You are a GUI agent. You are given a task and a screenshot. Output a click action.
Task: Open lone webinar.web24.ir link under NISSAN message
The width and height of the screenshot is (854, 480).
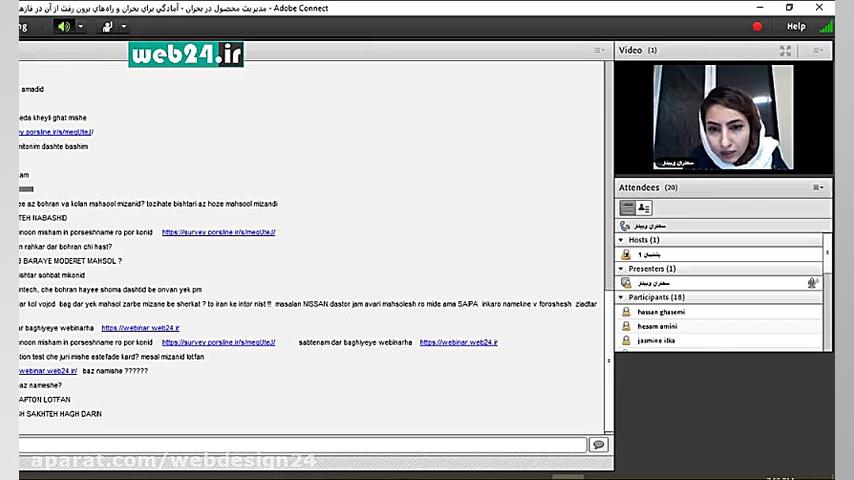click(x=140, y=328)
